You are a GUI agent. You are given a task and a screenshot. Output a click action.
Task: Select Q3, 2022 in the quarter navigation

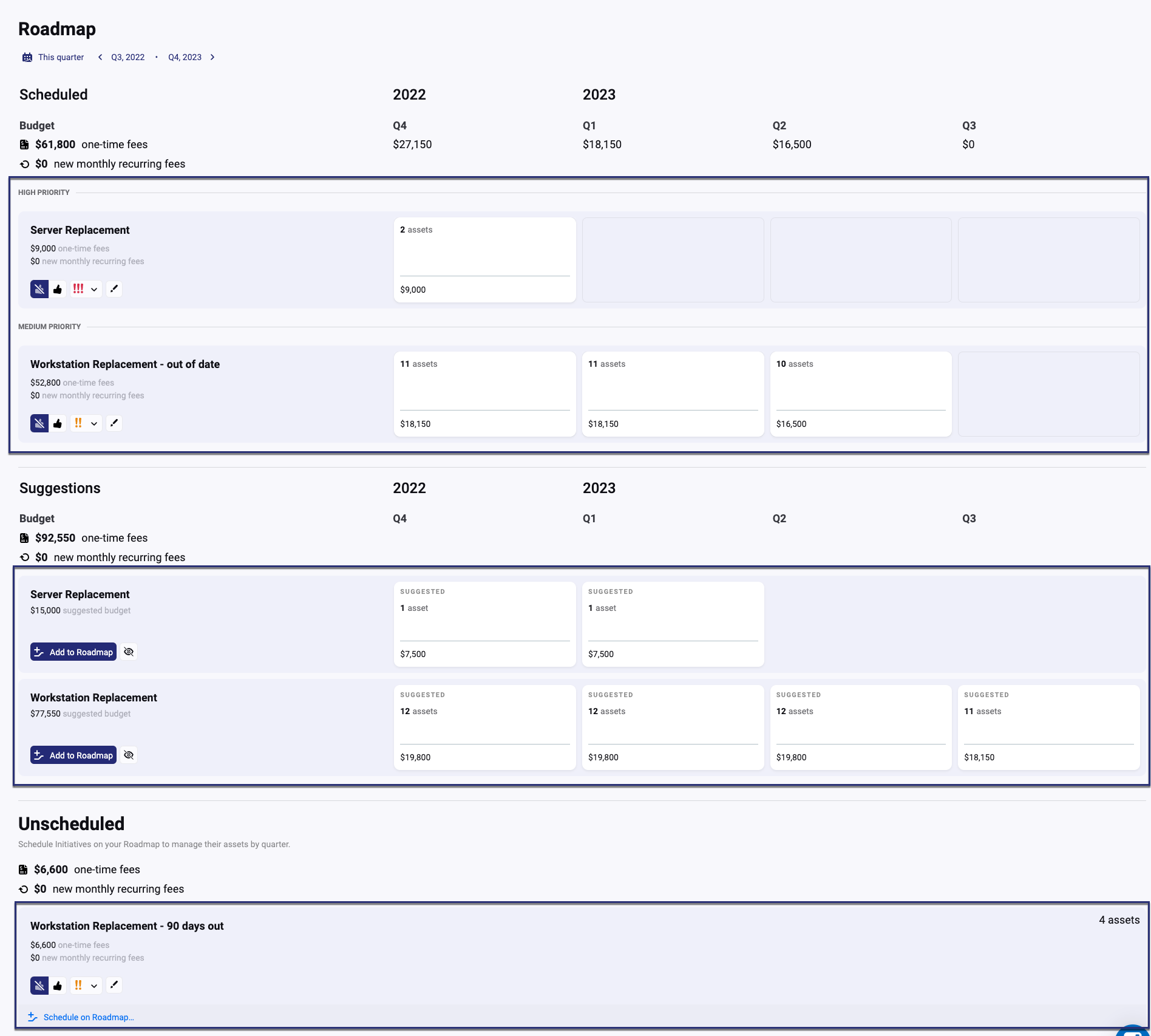[x=127, y=56]
